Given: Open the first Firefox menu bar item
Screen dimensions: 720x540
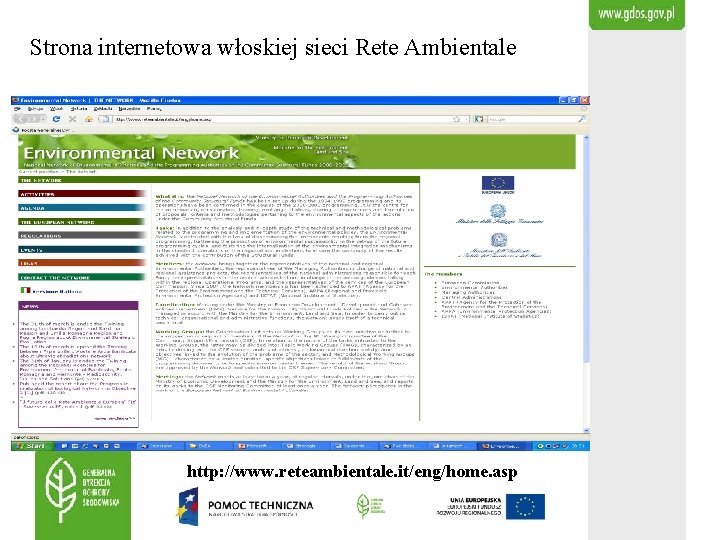Looking at the screenshot, I should [17, 109].
